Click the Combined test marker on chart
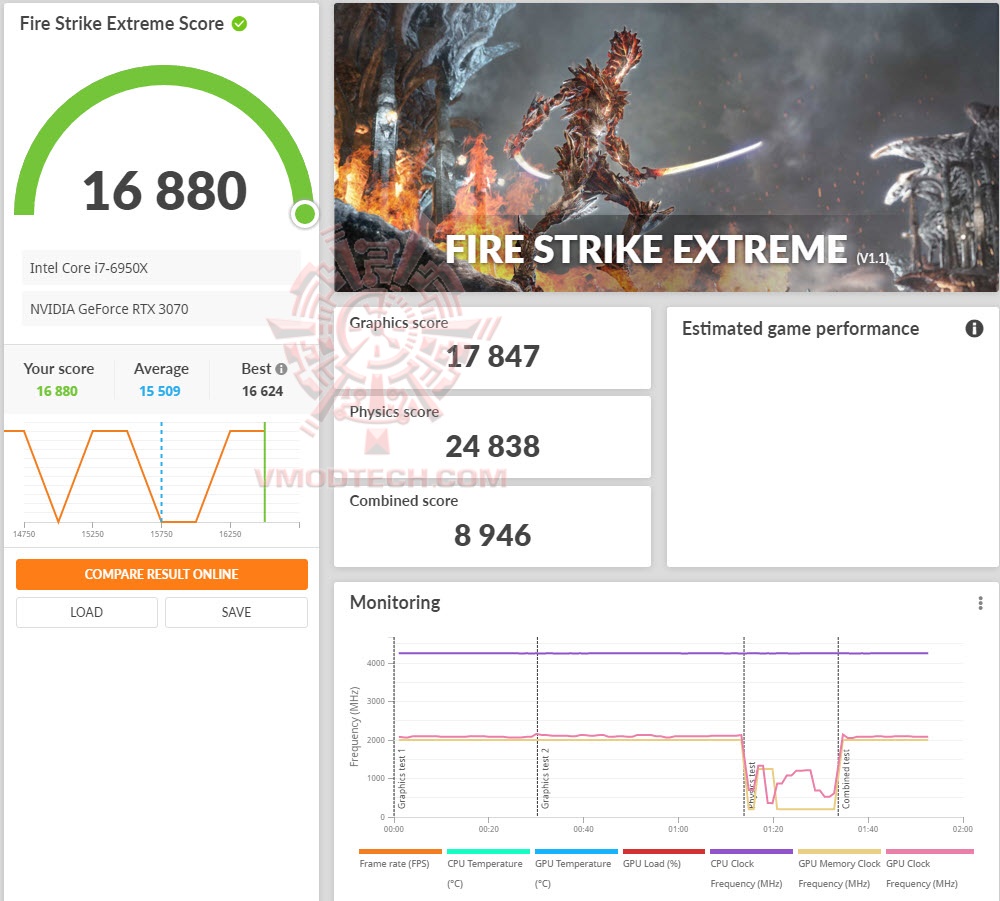This screenshot has width=1000, height=901. 846,779
